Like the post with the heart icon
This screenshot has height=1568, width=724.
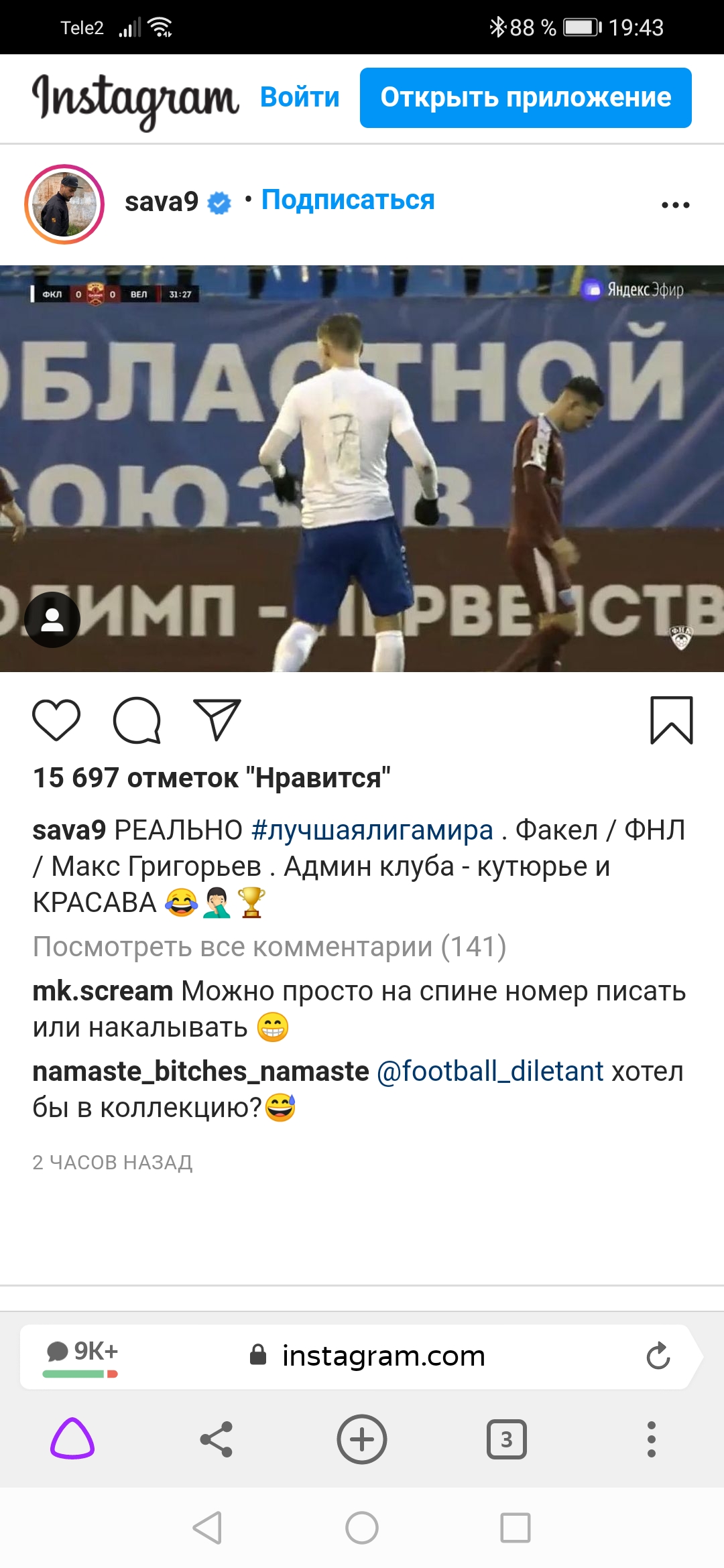point(56,720)
